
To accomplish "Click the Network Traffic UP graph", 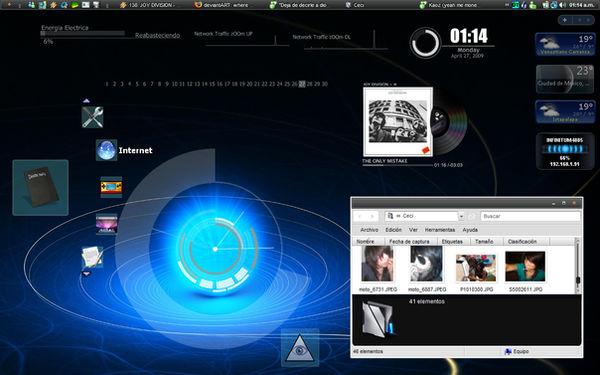I will click(x=247, y=40).
